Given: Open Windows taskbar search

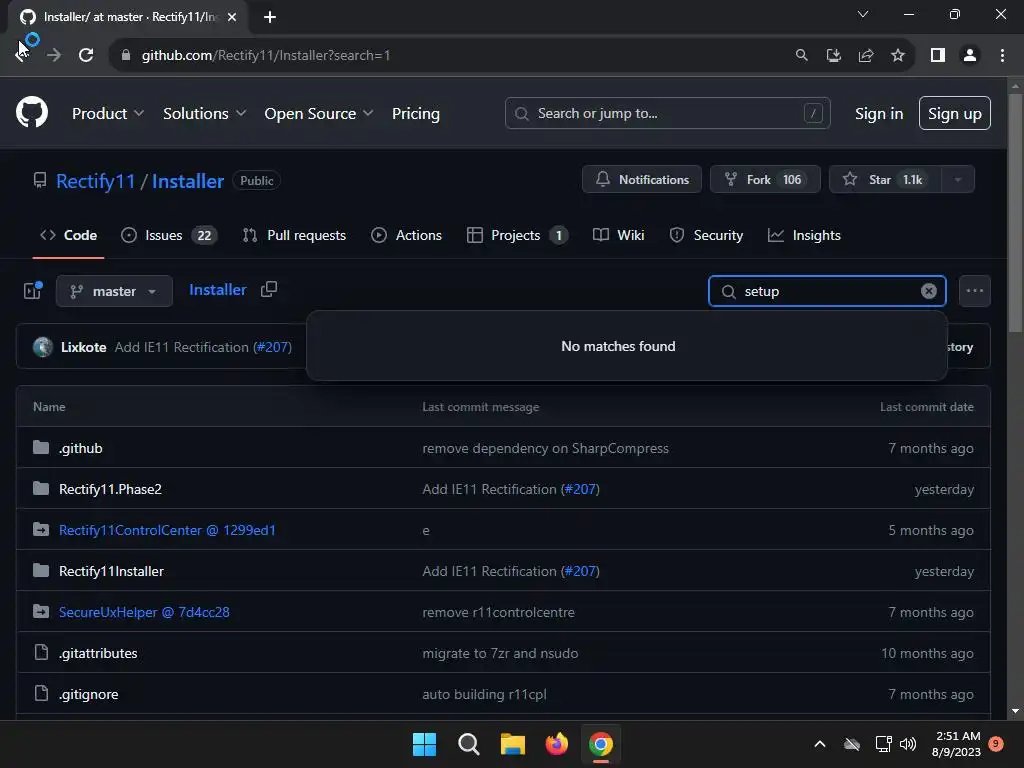Looking at the screenshot, I should click(469, 744).
